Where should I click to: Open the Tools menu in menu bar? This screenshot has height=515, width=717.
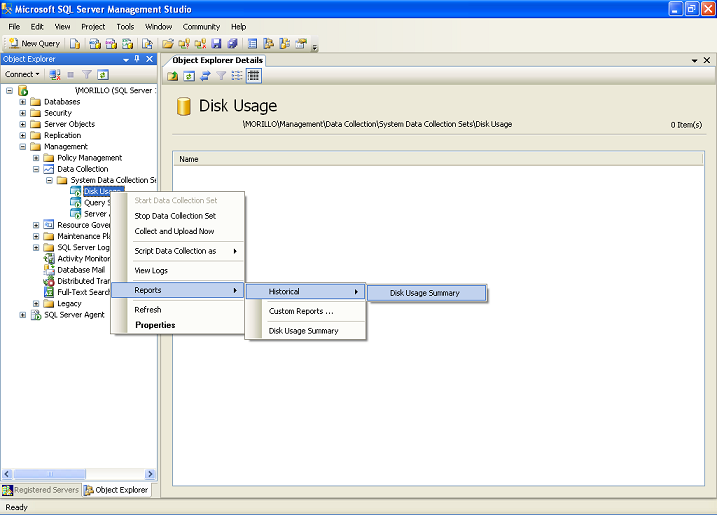pyautogui.click(x=125, y=26)
